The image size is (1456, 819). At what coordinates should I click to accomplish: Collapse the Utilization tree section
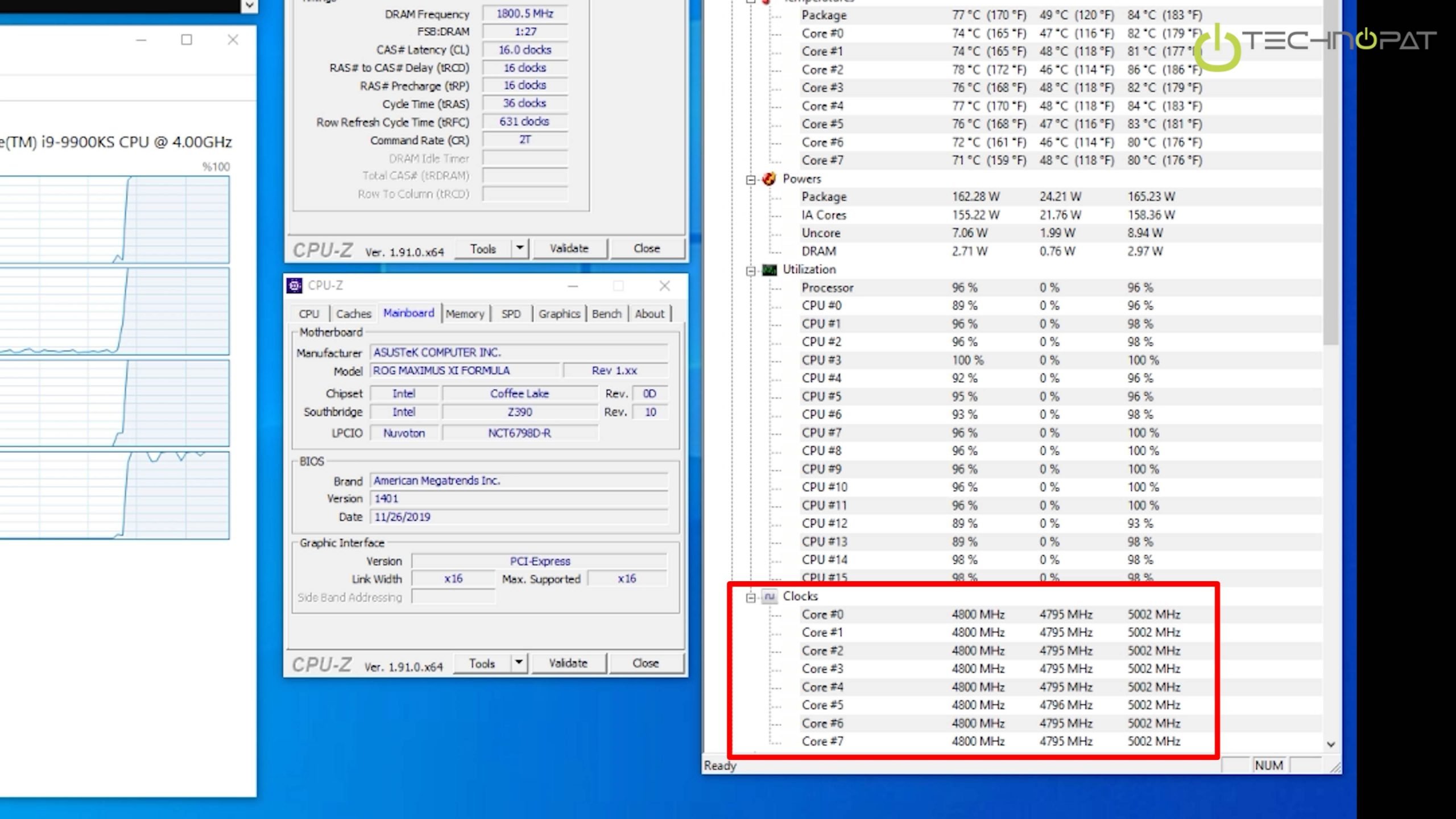point(750,271)
